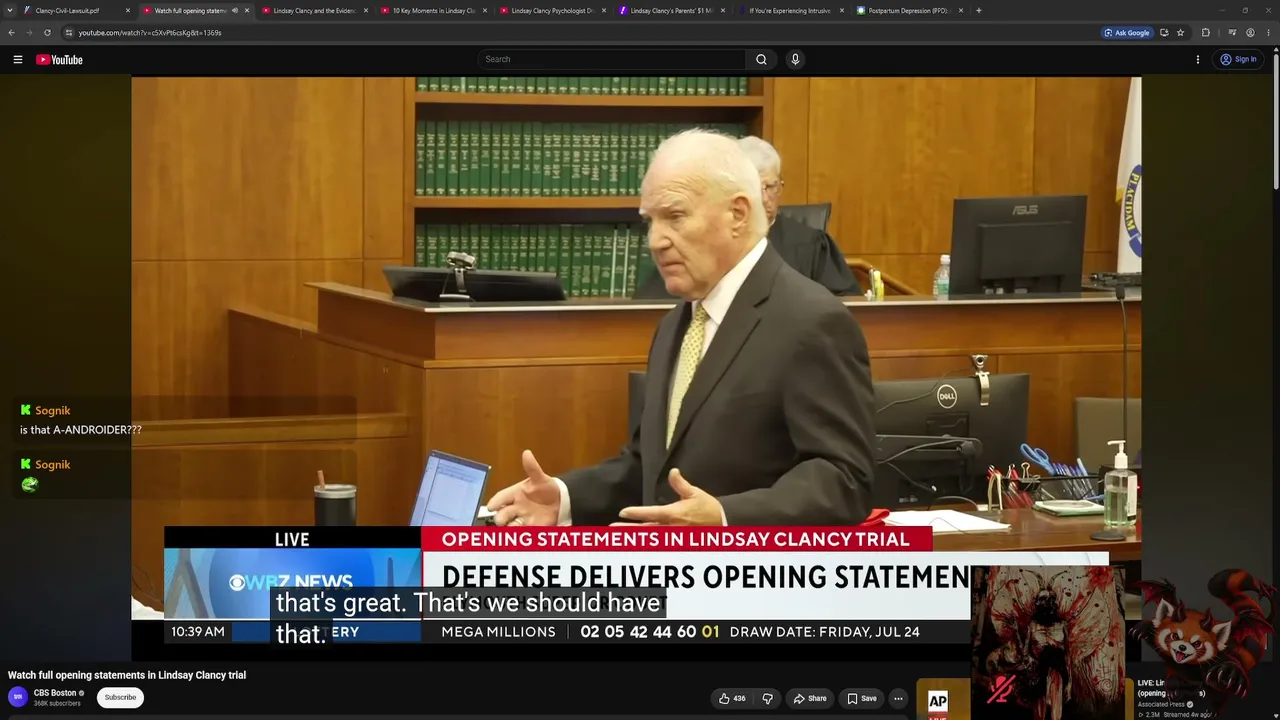Bookmark this page with the star
The image size is (1280, 720).
click(x=1181, y=33)
